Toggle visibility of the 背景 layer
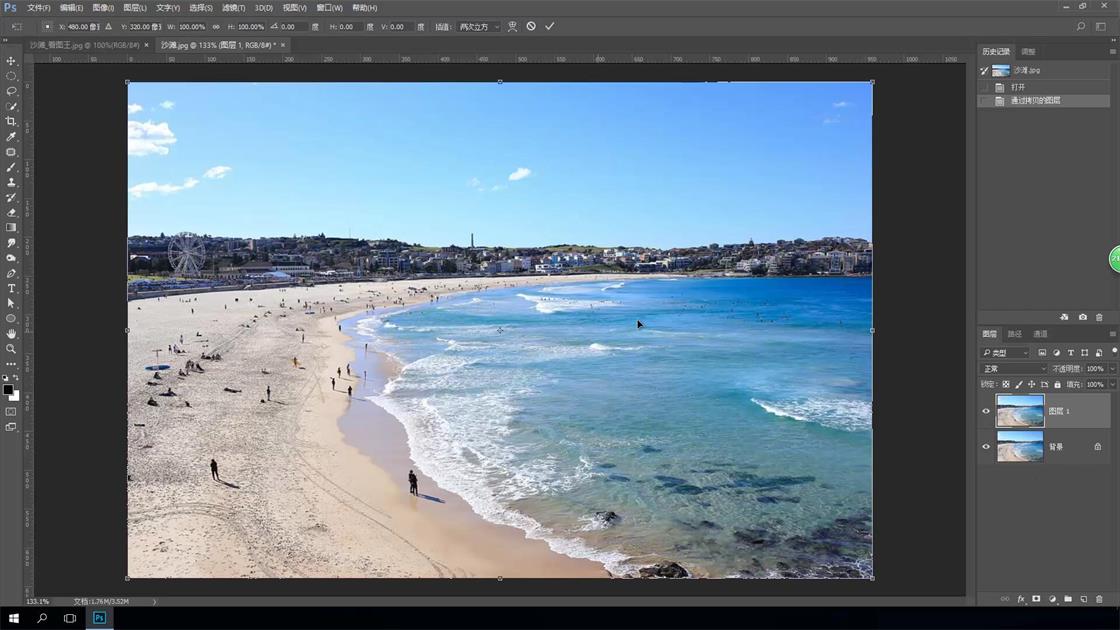Viewport: 1120px width, 630px height. pyautogui.click(x=986, y=447)
